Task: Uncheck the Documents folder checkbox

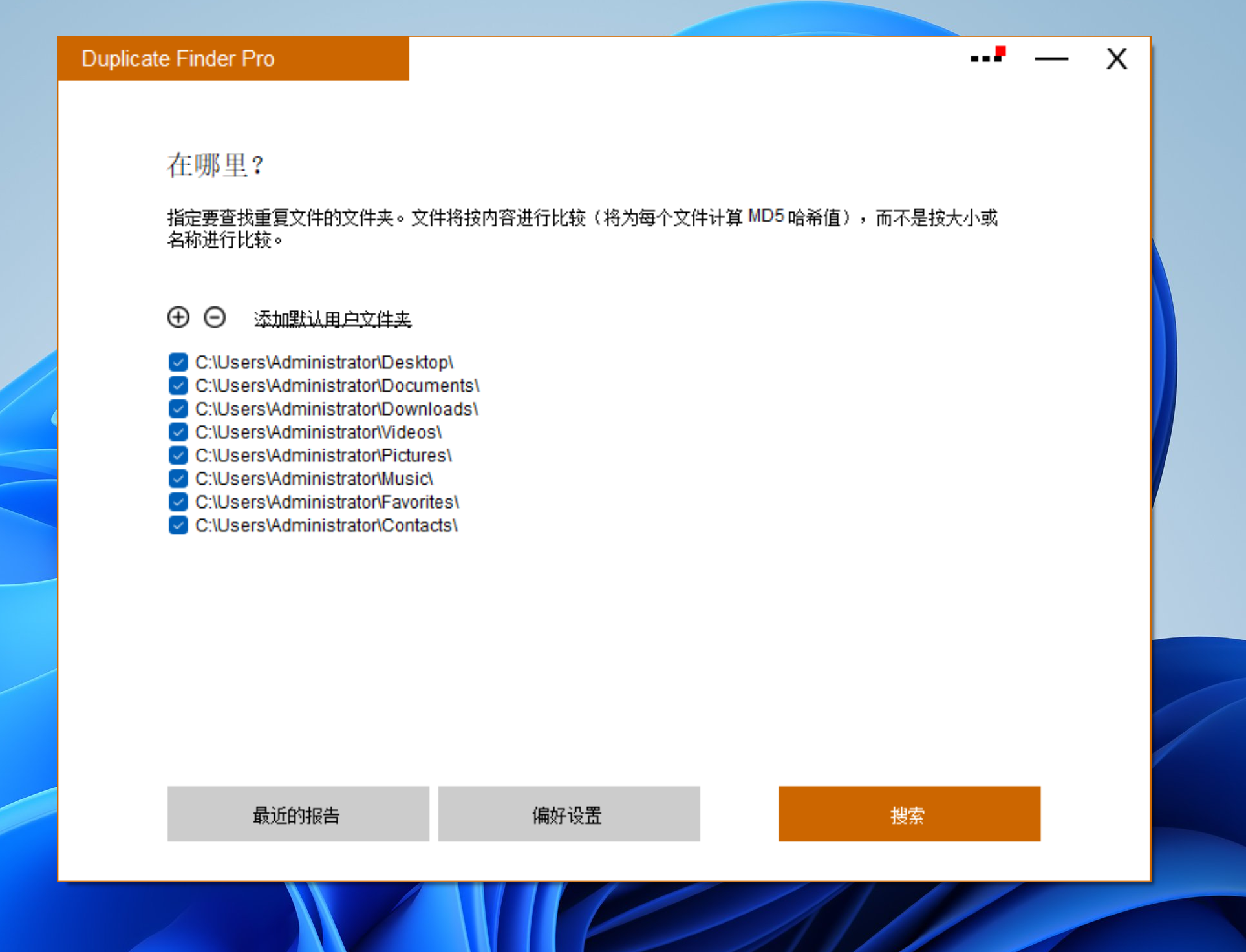Action: [x=178, y=385]
